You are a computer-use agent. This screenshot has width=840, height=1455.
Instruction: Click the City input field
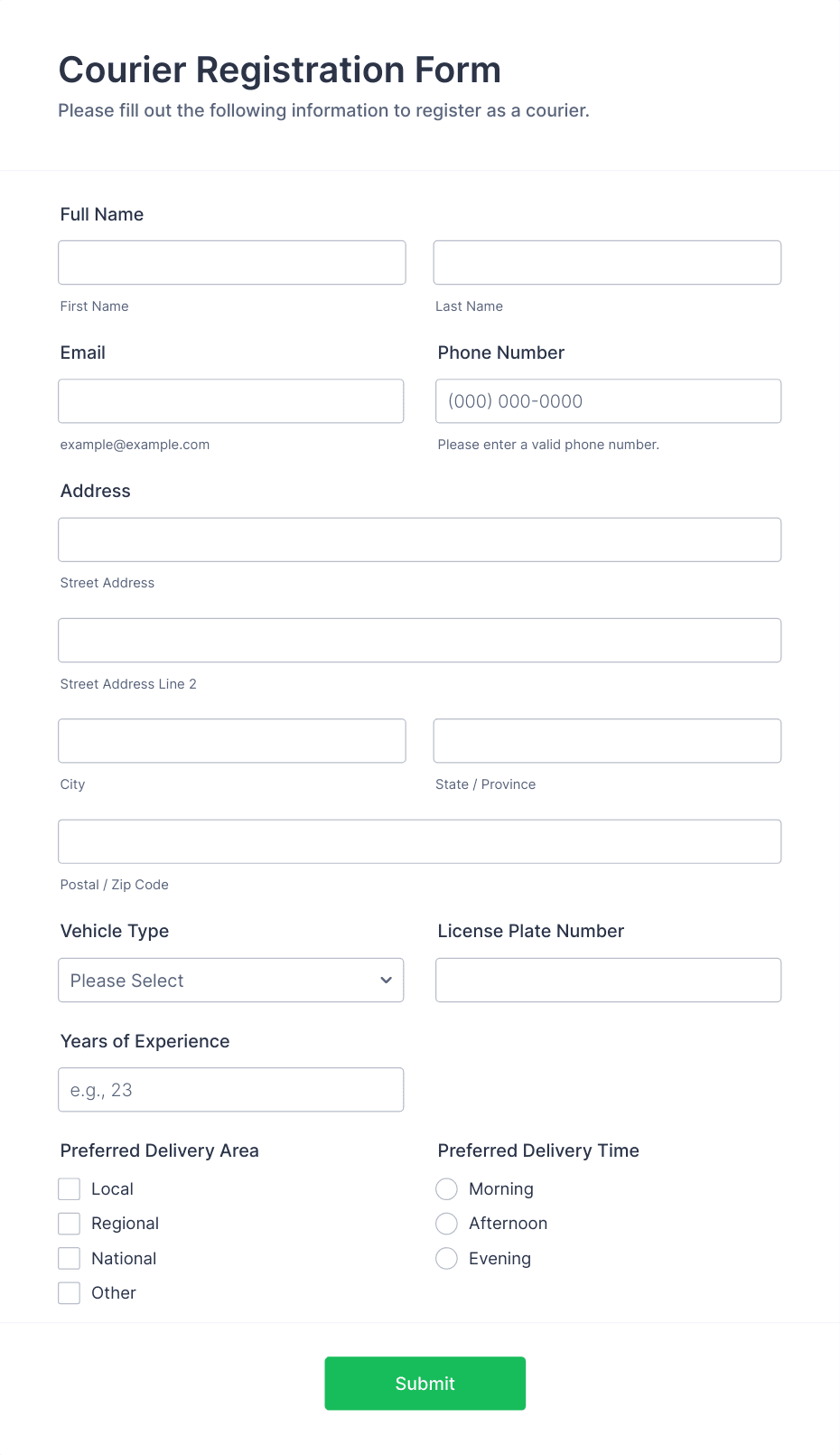(x=231, y=740)
